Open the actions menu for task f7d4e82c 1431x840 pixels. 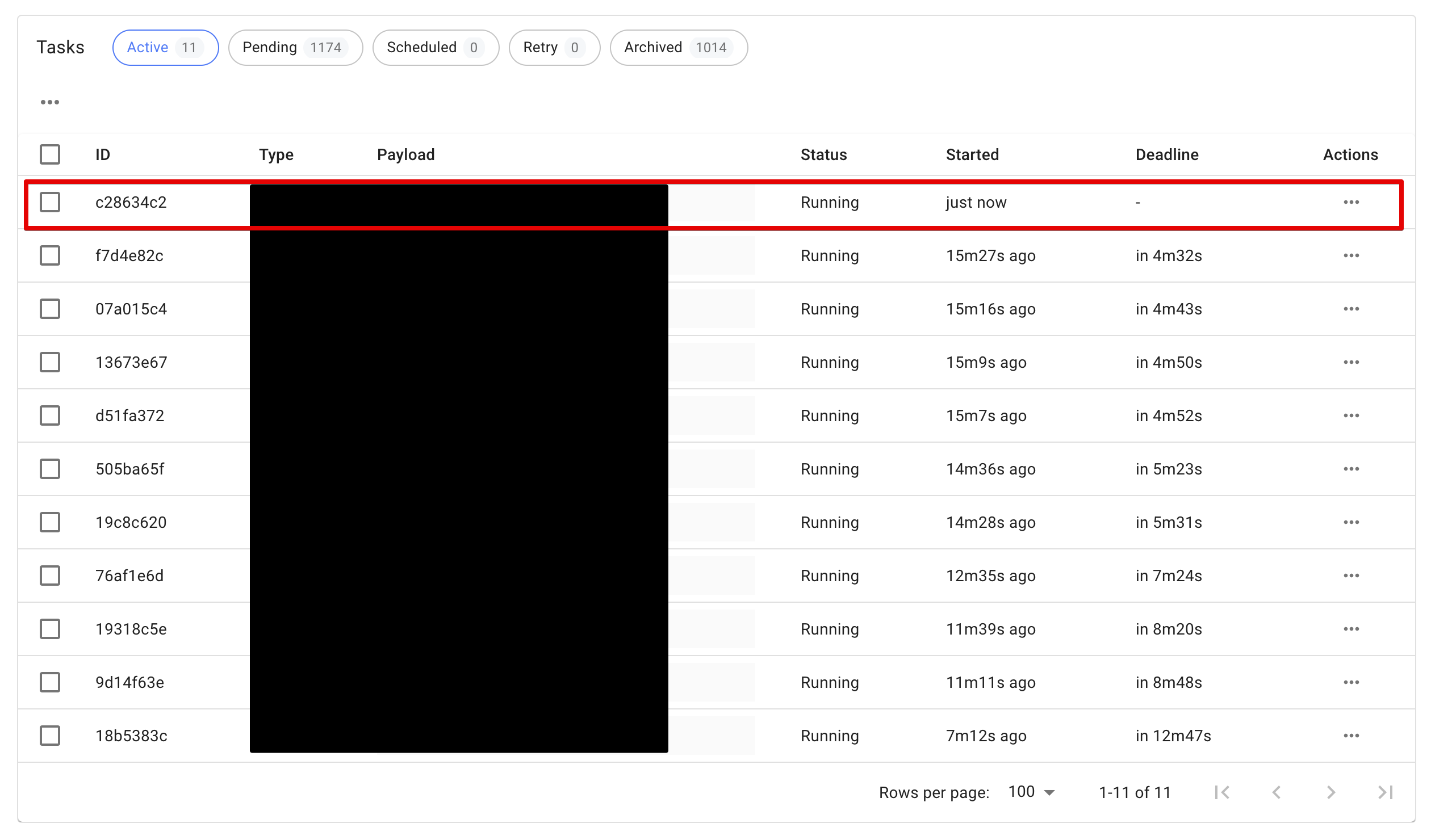pos(1351,255)
